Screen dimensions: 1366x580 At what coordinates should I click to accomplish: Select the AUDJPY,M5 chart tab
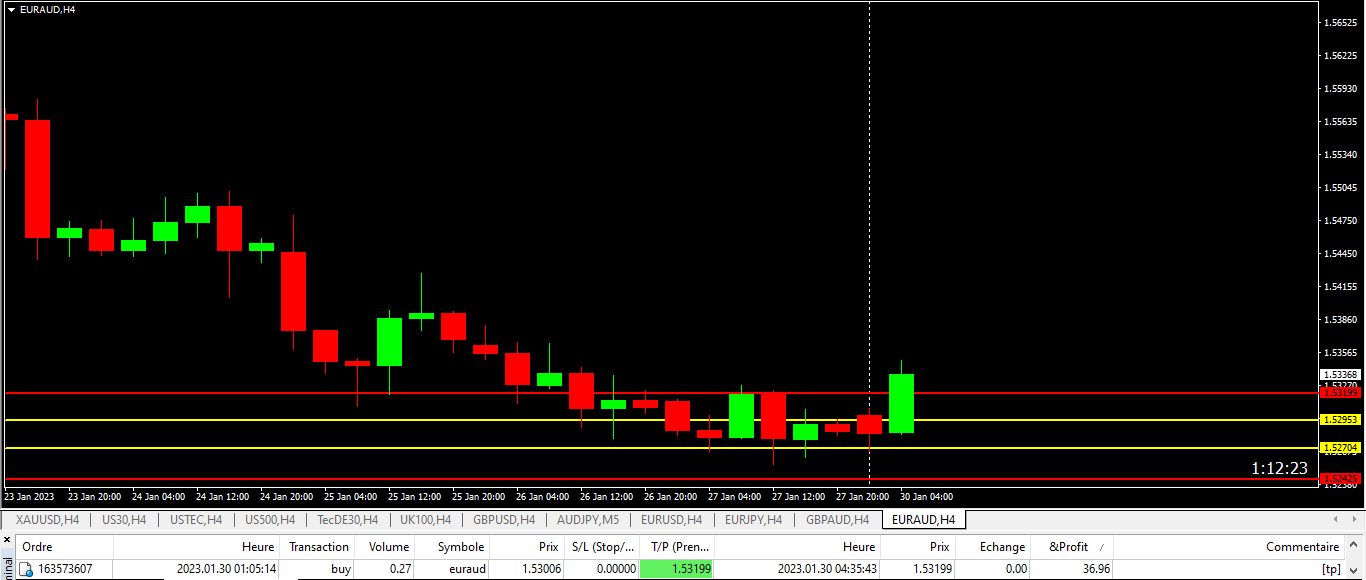(590, 520)
